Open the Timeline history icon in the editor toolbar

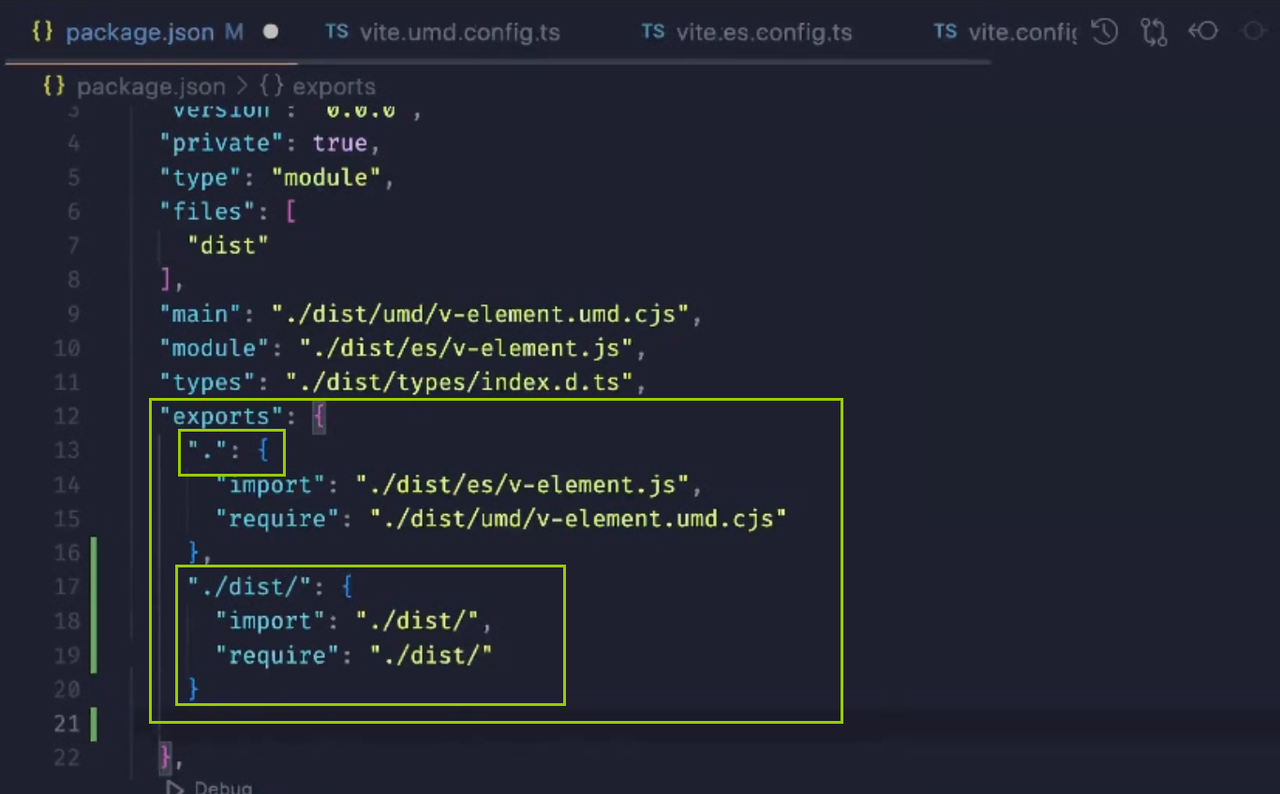coord(1105,31)
